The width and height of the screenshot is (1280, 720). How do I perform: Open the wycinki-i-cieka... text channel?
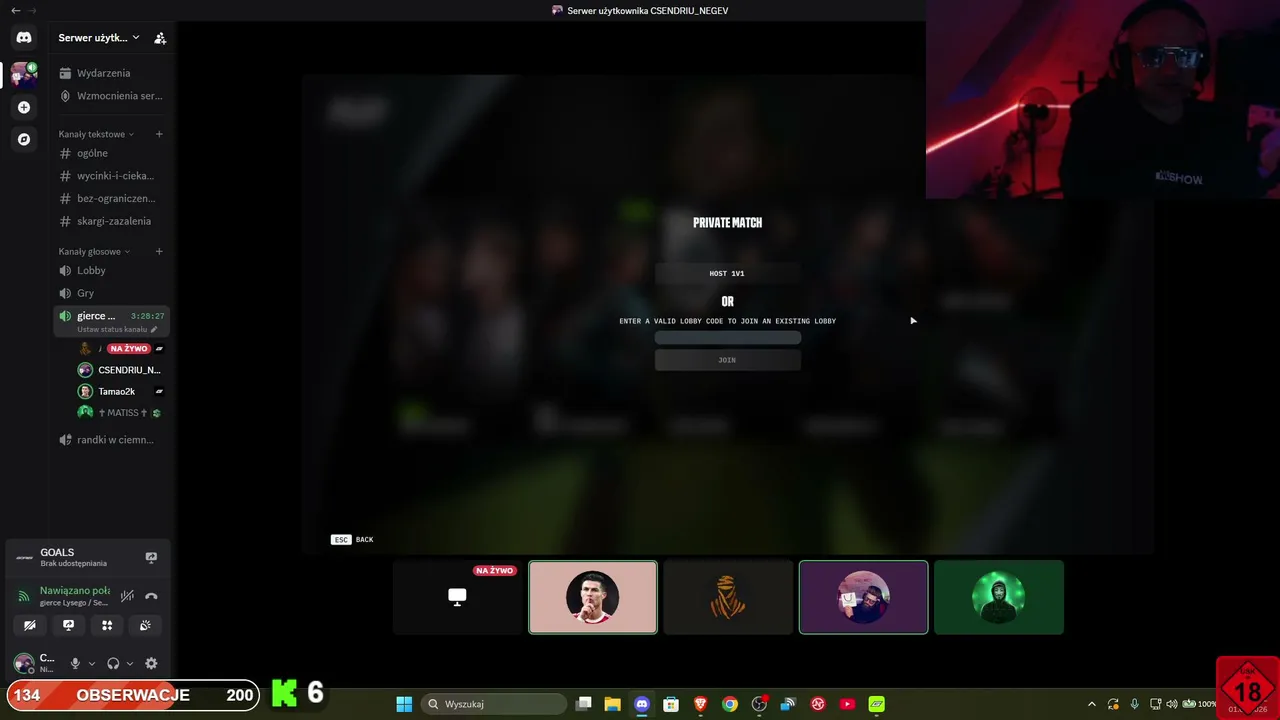pyautogui.click(x=110, y=176)
